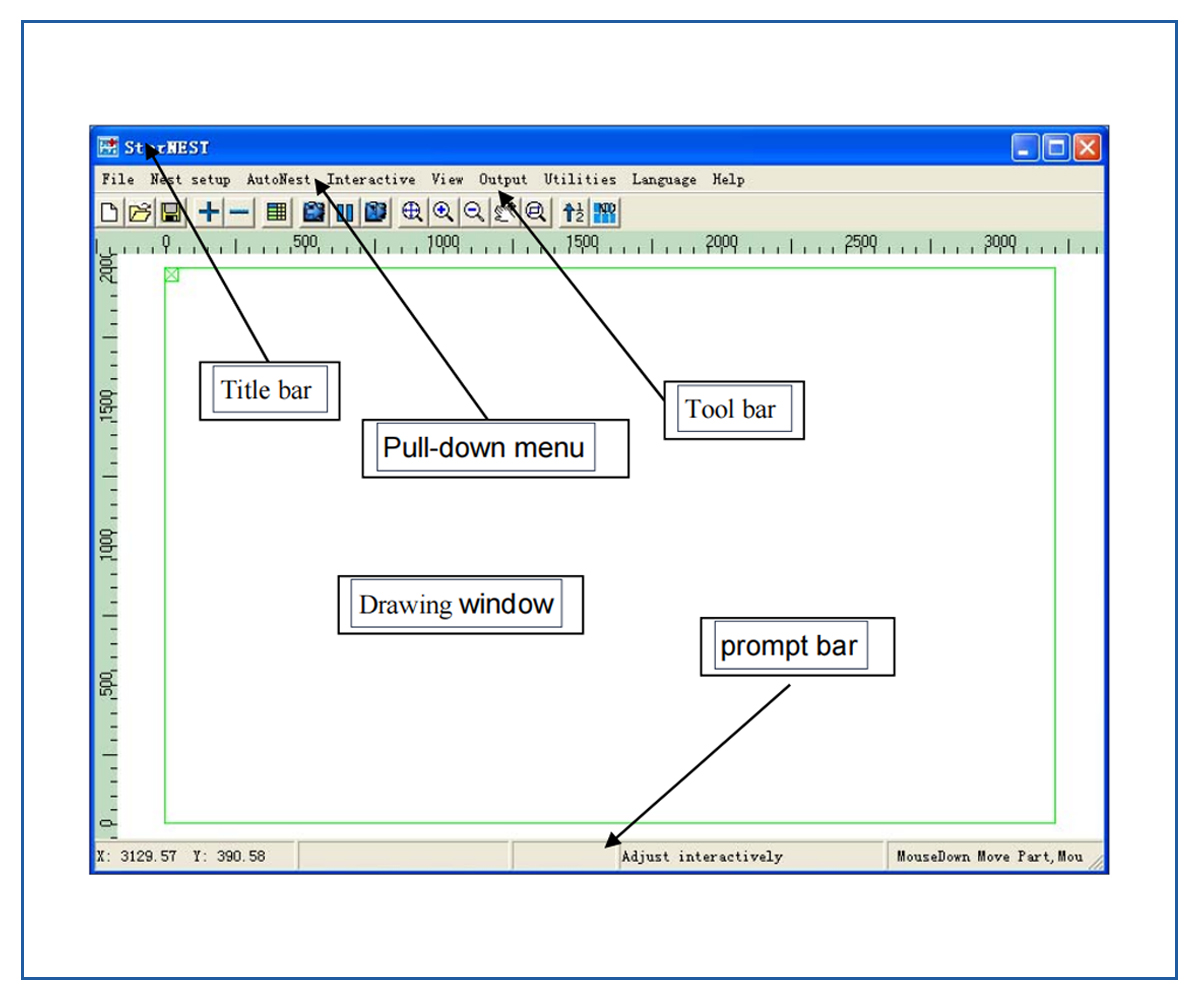
Task: Click the green origin marker in drawing window
Action: pyautogui.click(x=172, y=275)
